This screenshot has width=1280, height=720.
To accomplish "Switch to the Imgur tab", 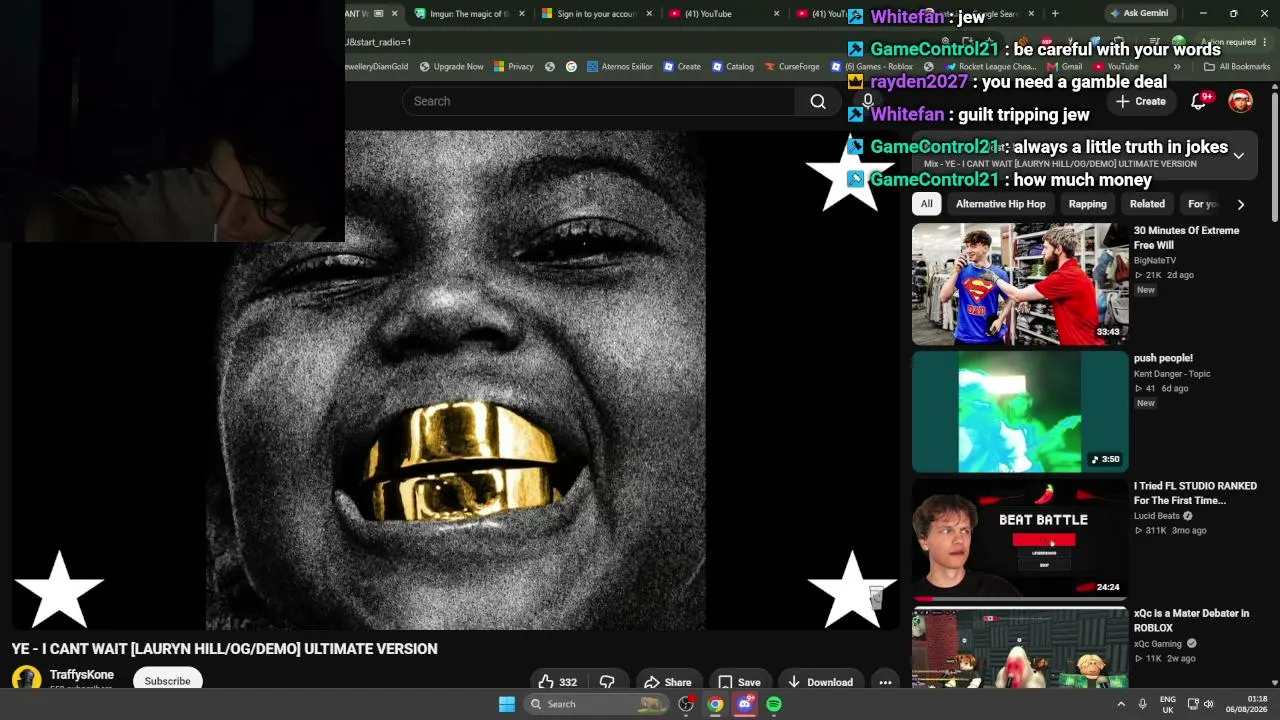I will coord(469,14).
